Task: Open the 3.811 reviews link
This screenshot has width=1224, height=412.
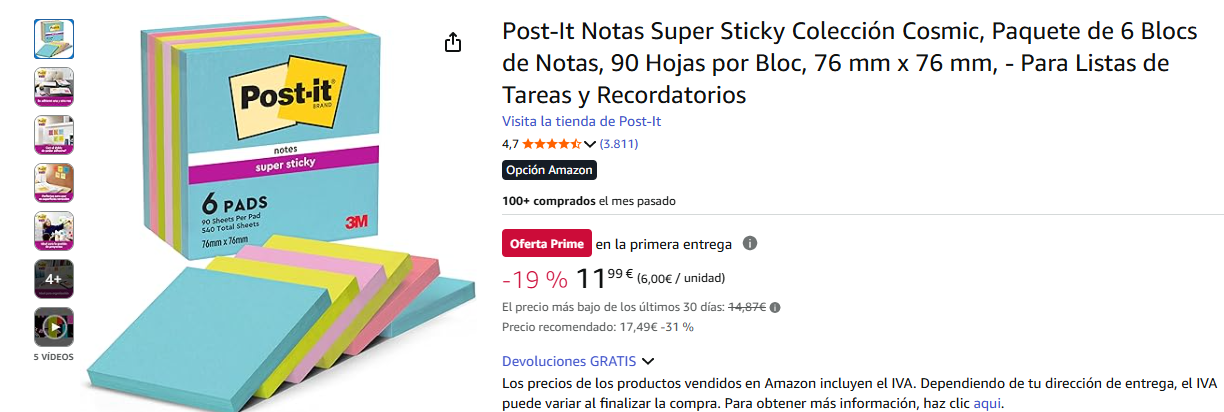Action: [x=619, y=144]
